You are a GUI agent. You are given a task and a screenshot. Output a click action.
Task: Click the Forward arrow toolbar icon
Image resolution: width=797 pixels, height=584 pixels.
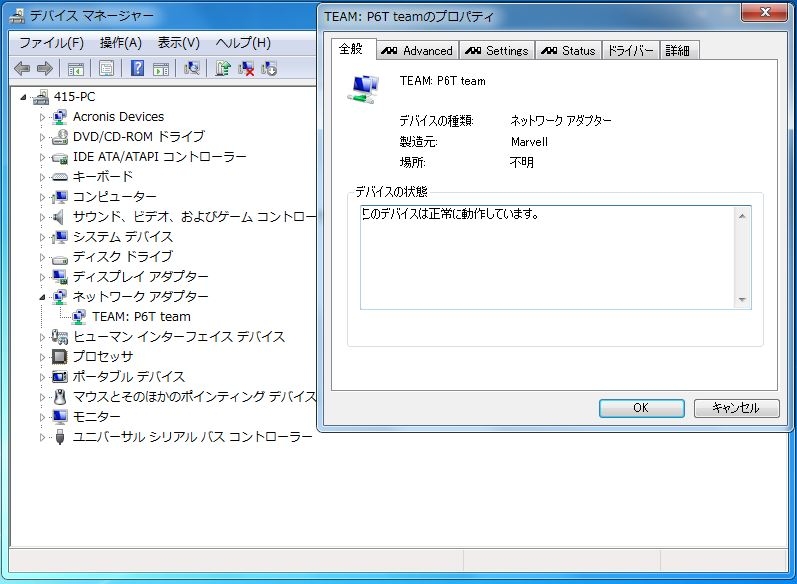pyautogui.click(x=45, y=68)
